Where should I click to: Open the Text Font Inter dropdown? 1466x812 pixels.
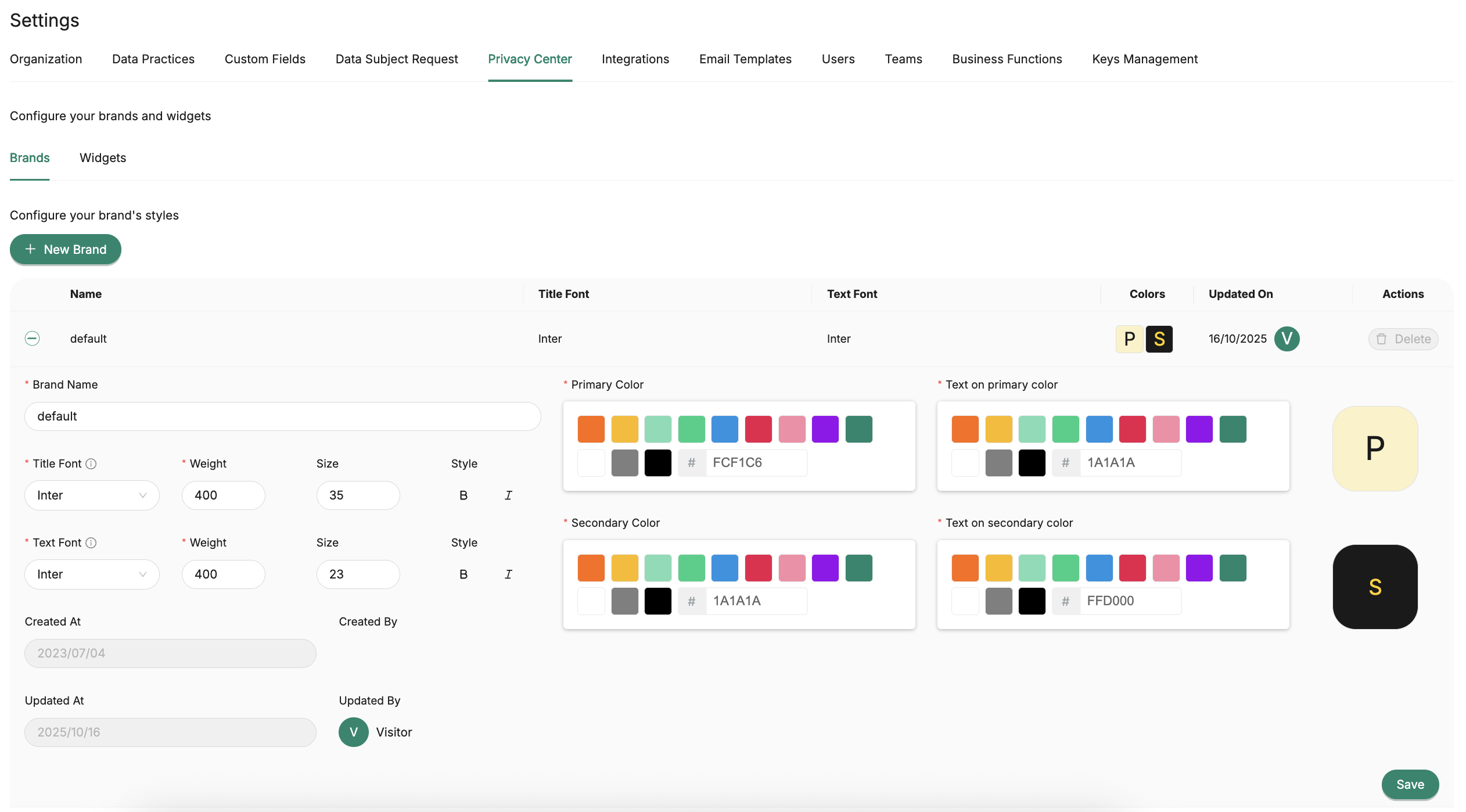[92, 574]
